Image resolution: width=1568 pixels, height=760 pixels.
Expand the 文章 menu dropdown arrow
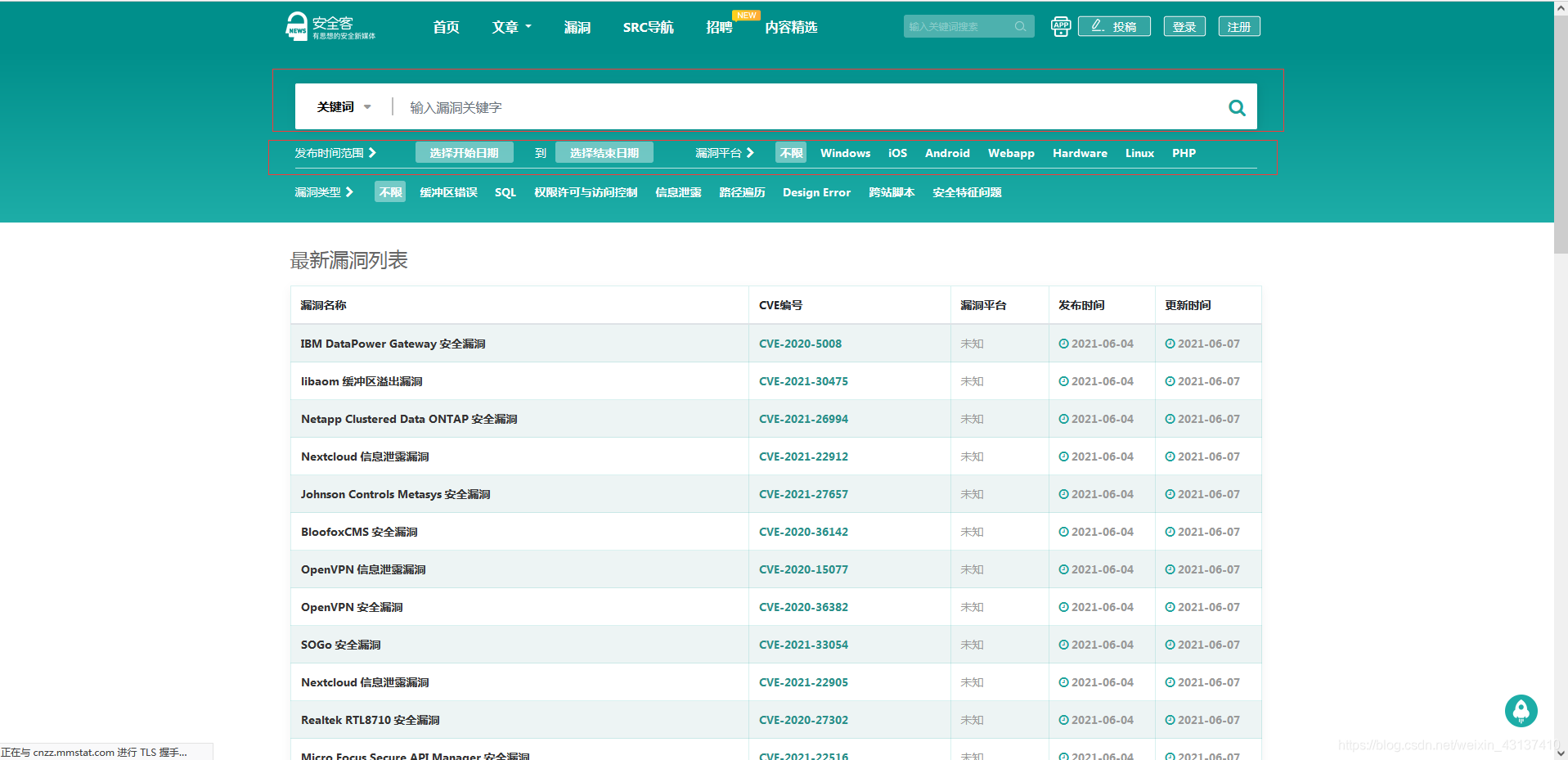(x=528, y=26)
